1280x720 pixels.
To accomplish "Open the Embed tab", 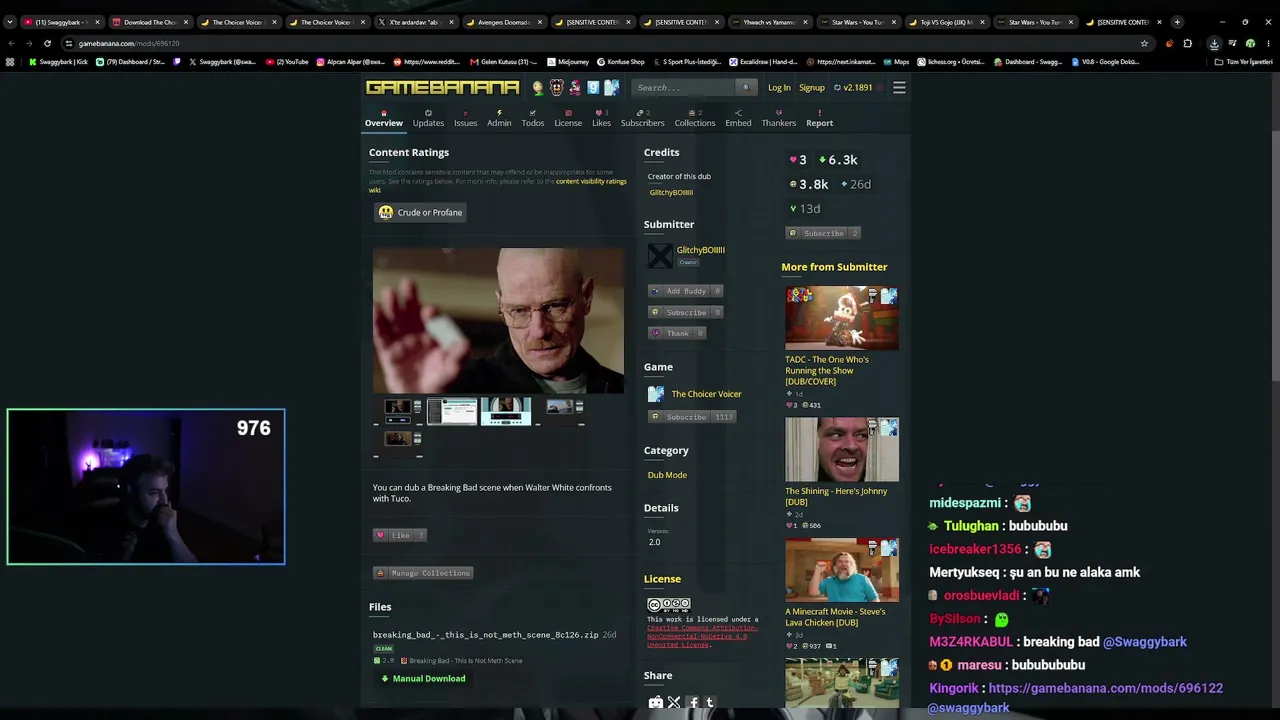I will (x=738, y=119).
